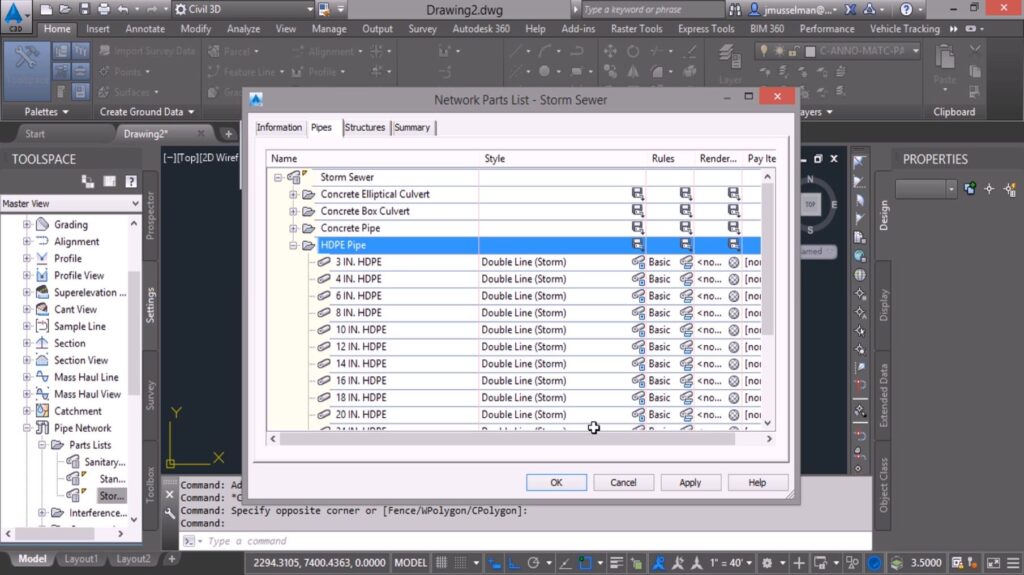Click the Settings vertical tab in Toolspace
The width and height of the screenshot is (1024, 575).
150,304
